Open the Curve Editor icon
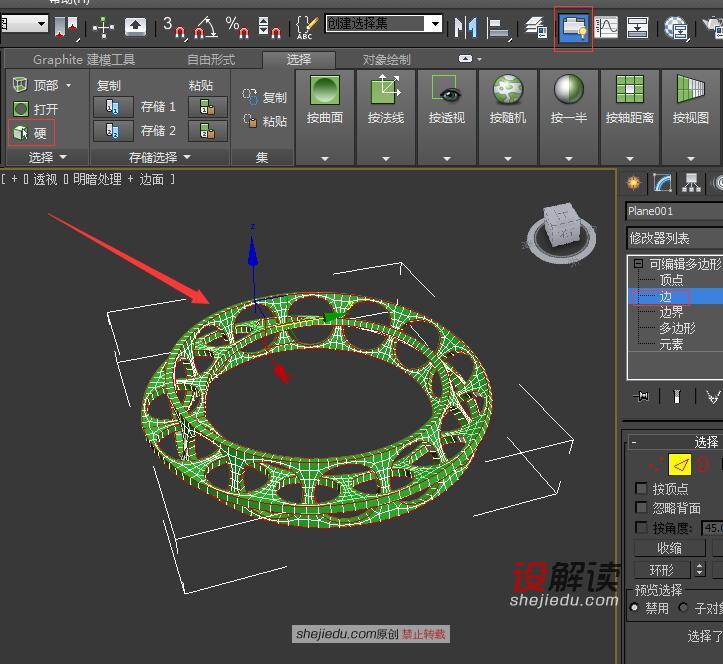723x664 pixels. coord(606,27)
